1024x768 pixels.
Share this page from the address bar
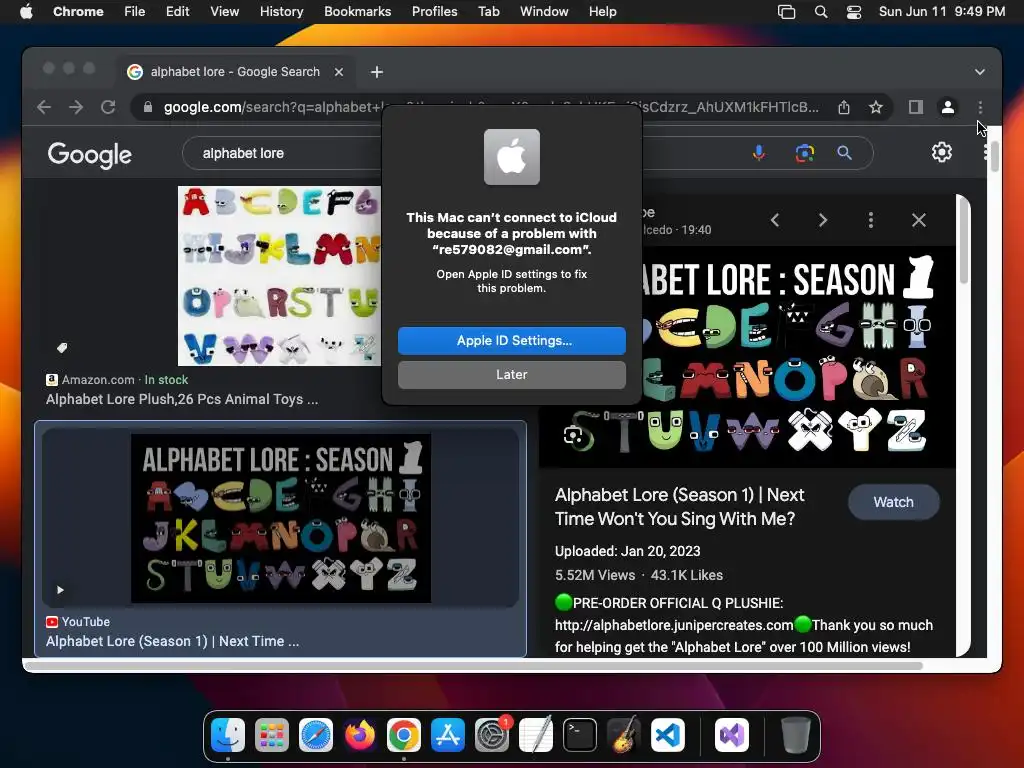[x=844, y=107]
